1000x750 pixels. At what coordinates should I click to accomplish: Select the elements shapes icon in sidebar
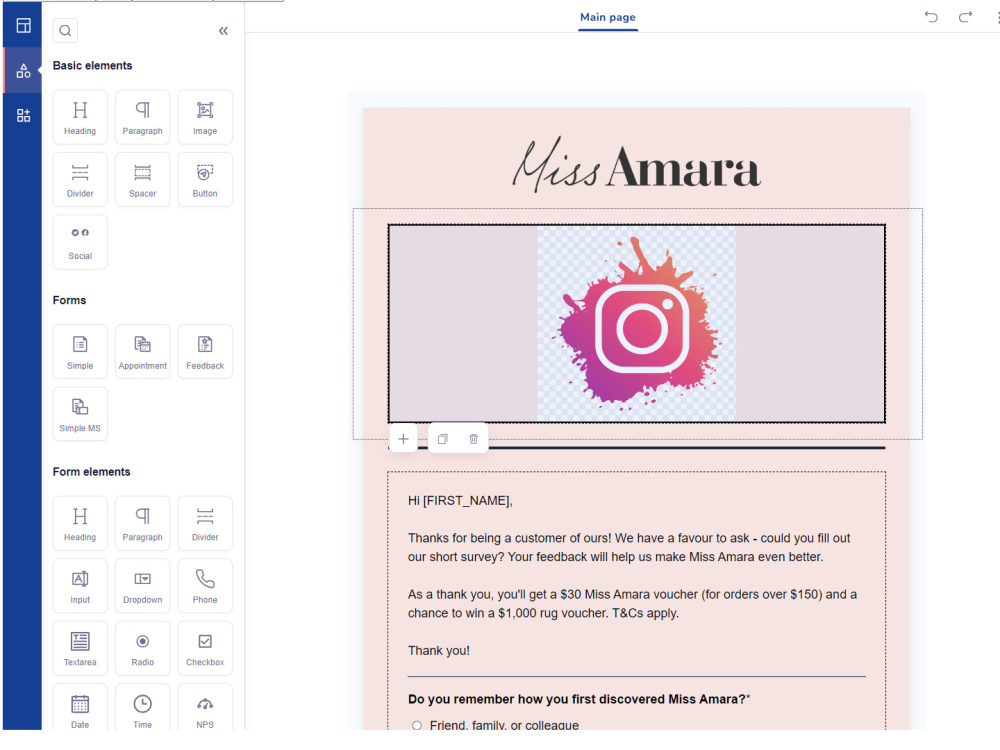tap(24, 71)
